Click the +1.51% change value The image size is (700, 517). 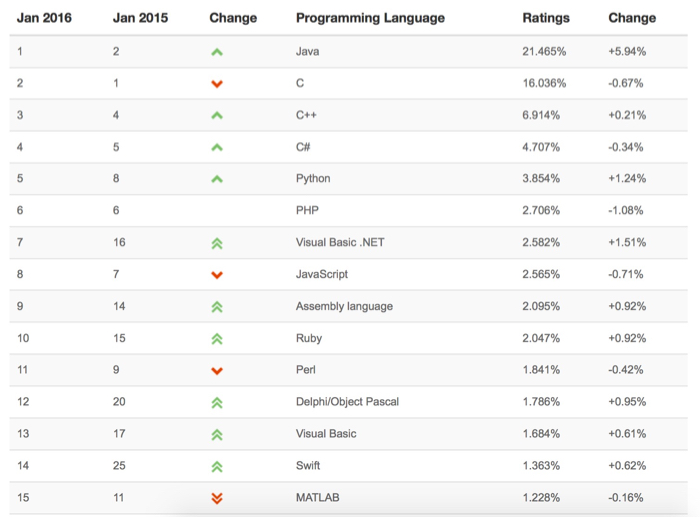(627, 242)
